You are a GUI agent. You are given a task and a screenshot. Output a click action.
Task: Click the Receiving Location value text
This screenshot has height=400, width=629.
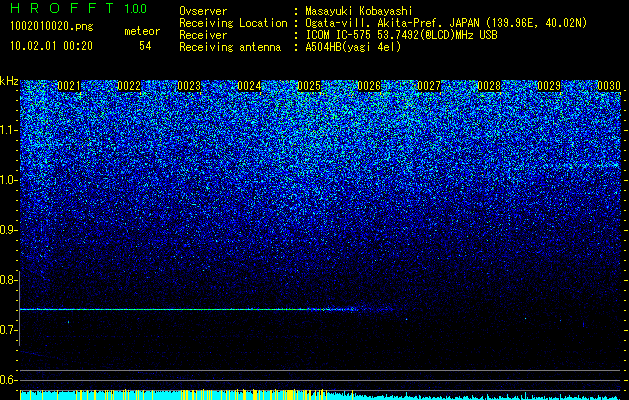pyautogui.click(x=444, y=23)
